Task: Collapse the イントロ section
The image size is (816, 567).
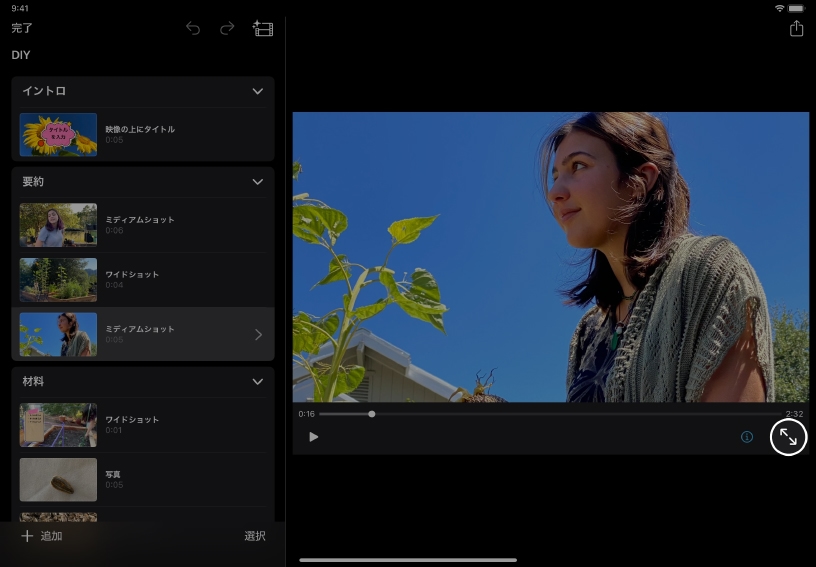Action: pos(257,91)
